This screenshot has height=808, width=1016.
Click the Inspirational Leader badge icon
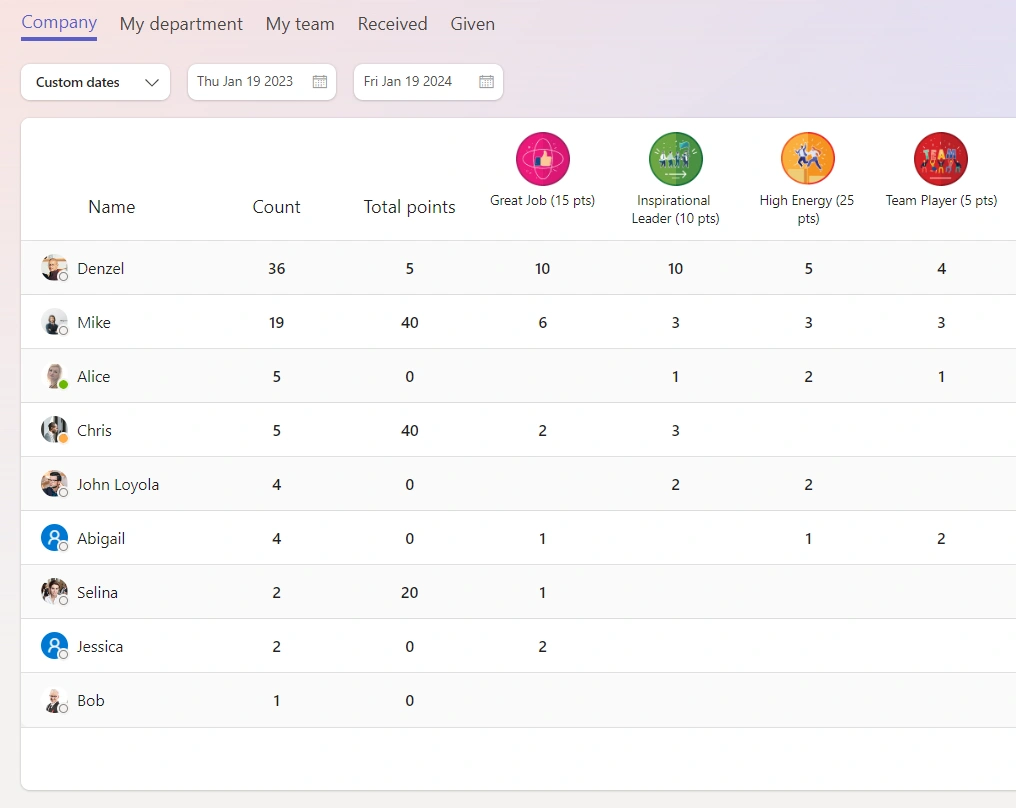click(x=675, y=159)
